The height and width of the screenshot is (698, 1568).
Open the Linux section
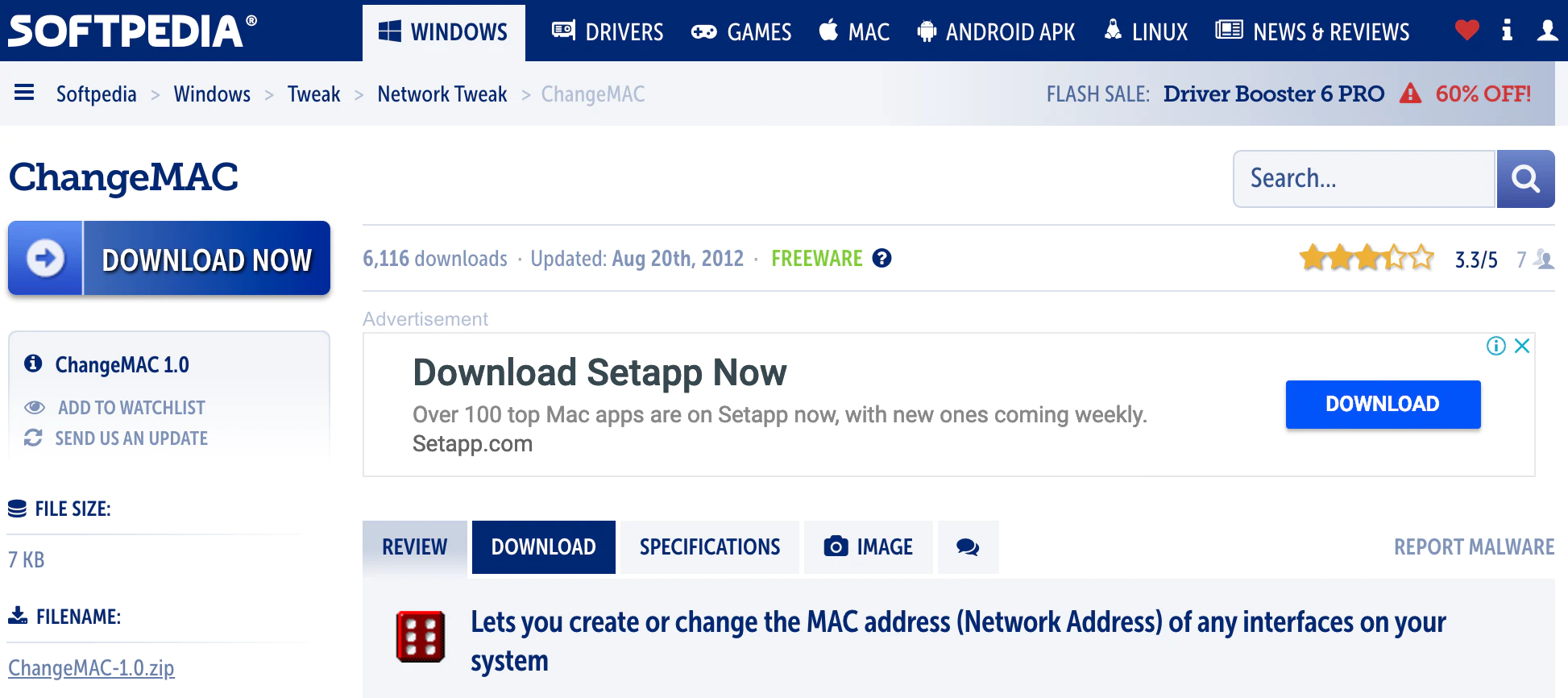[1146, 32]
